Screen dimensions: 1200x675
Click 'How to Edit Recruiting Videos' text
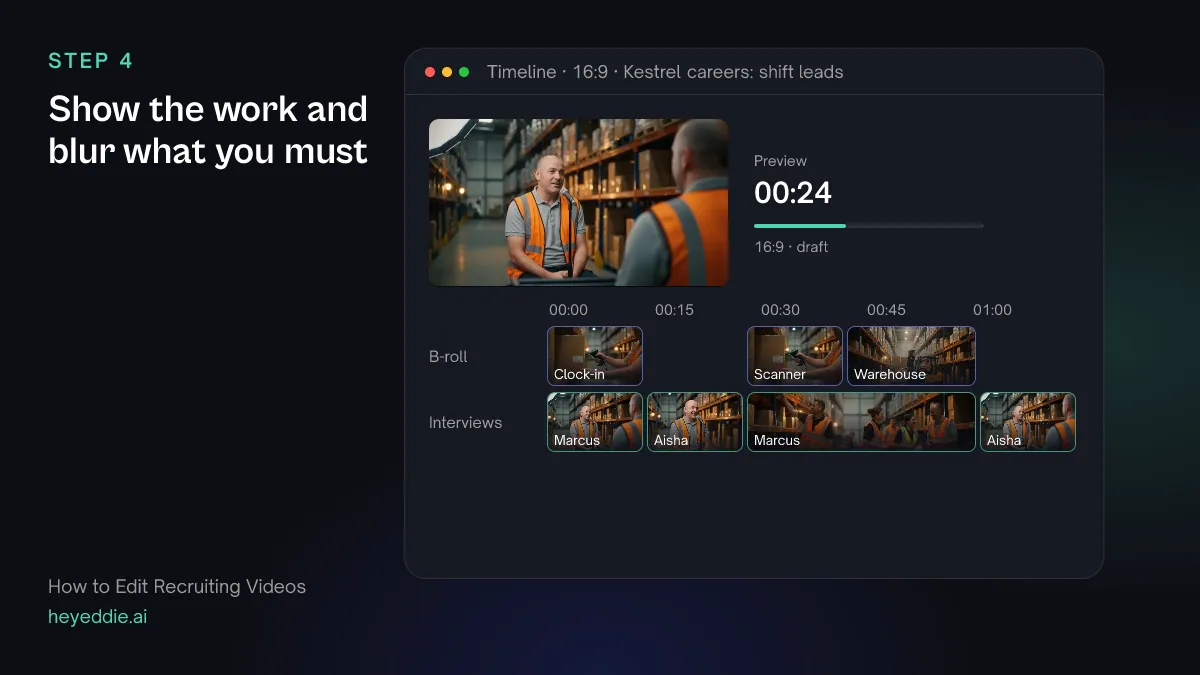[177, 587]
